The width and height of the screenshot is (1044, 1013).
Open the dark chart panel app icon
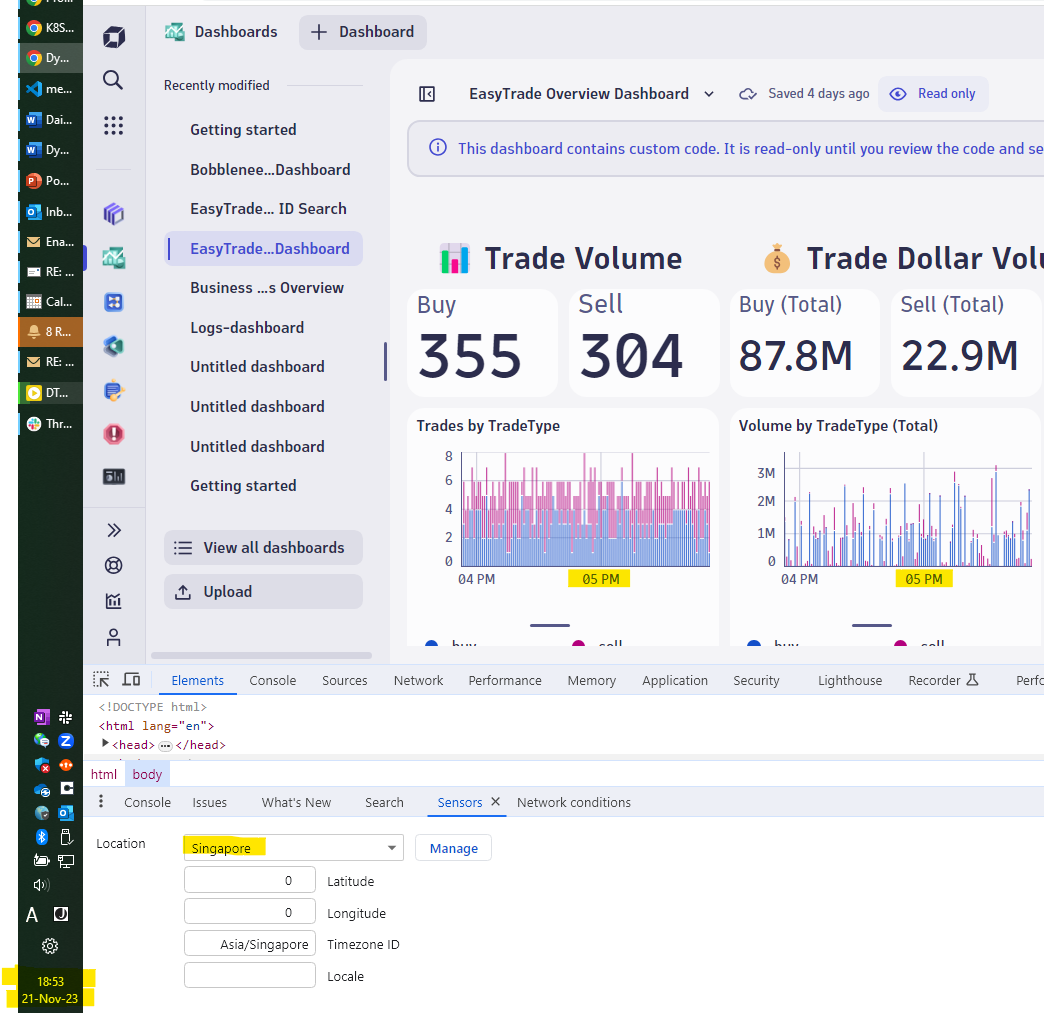114,477
